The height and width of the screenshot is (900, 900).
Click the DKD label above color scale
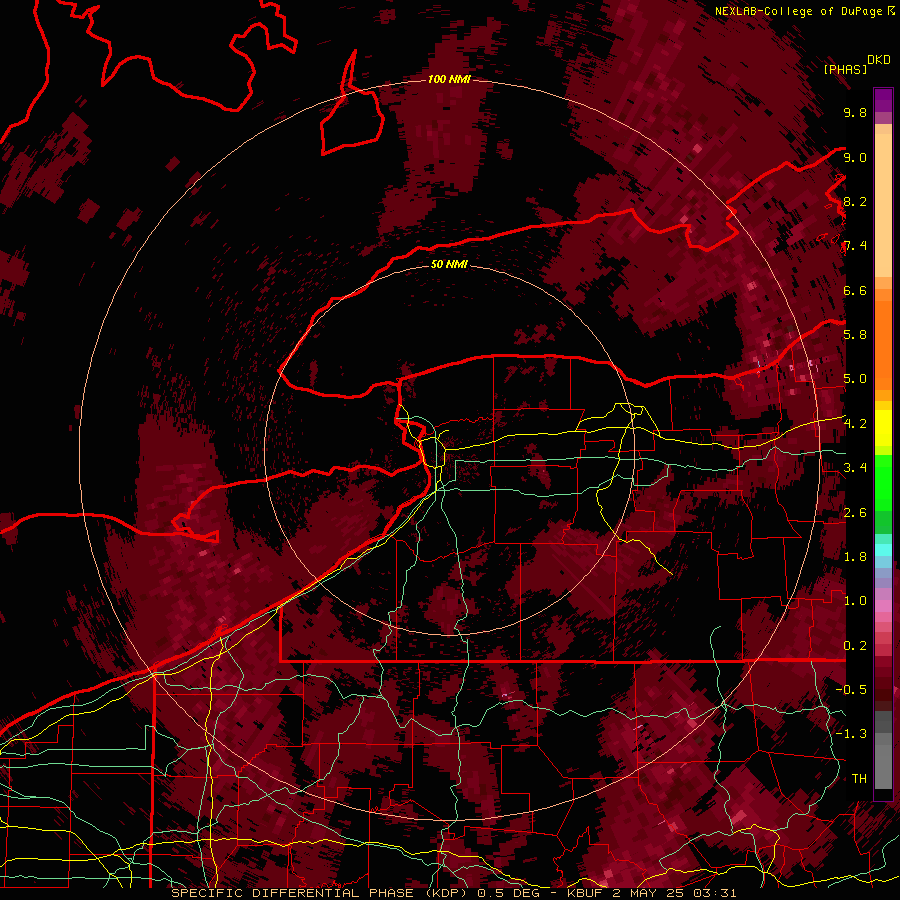point(879,60)
